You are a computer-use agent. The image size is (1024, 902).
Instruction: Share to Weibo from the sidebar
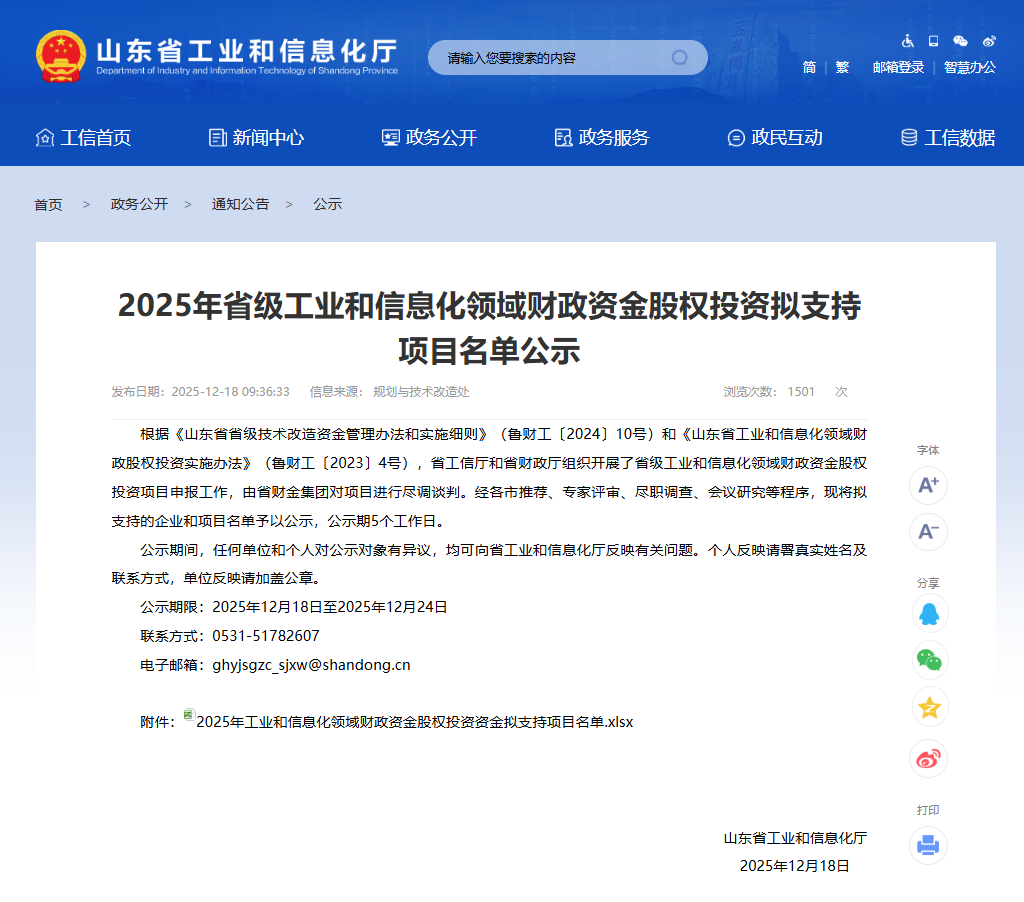point(928,758)
